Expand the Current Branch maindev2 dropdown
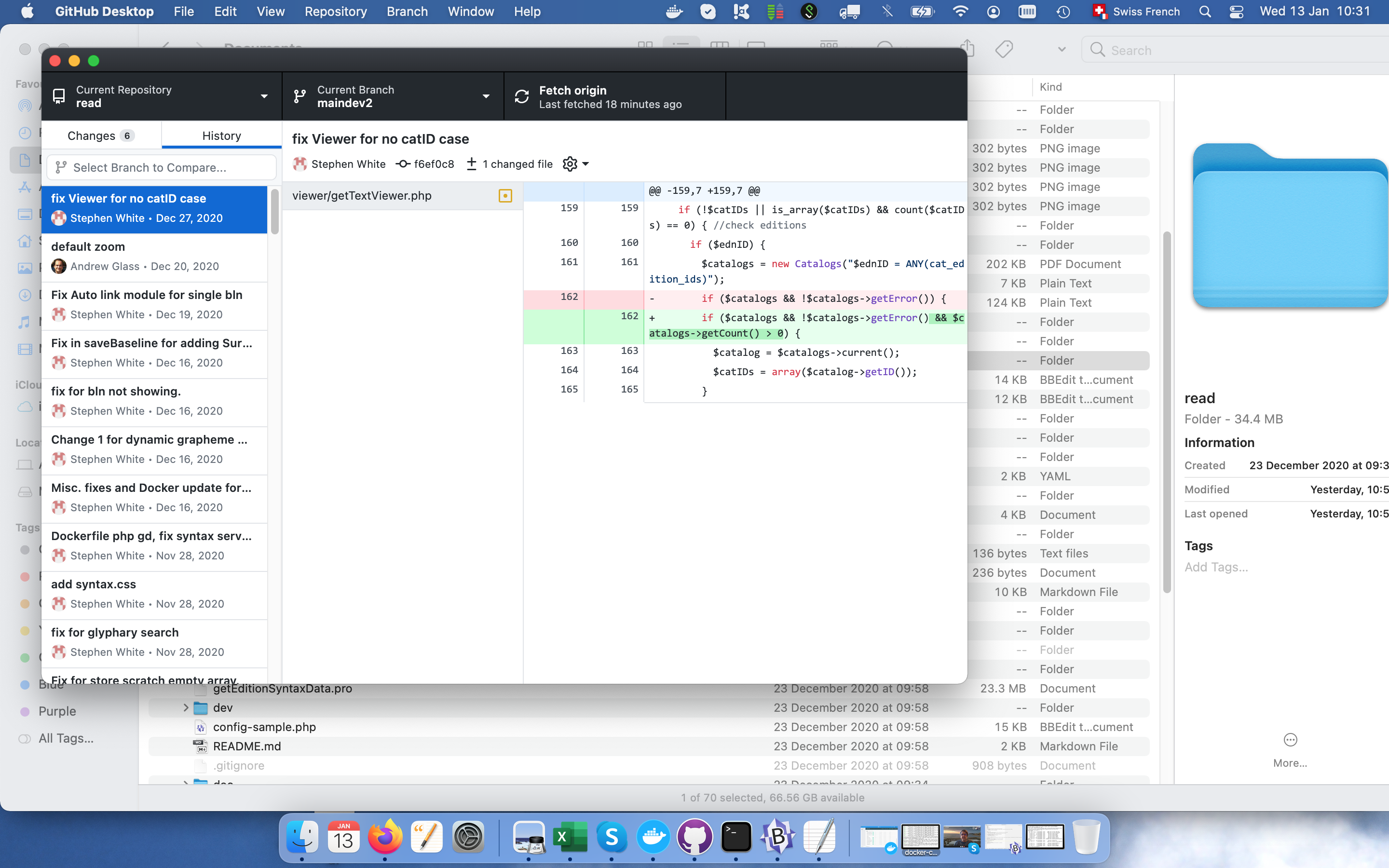Screen dimensions: 1389x868 pos(486,96)
